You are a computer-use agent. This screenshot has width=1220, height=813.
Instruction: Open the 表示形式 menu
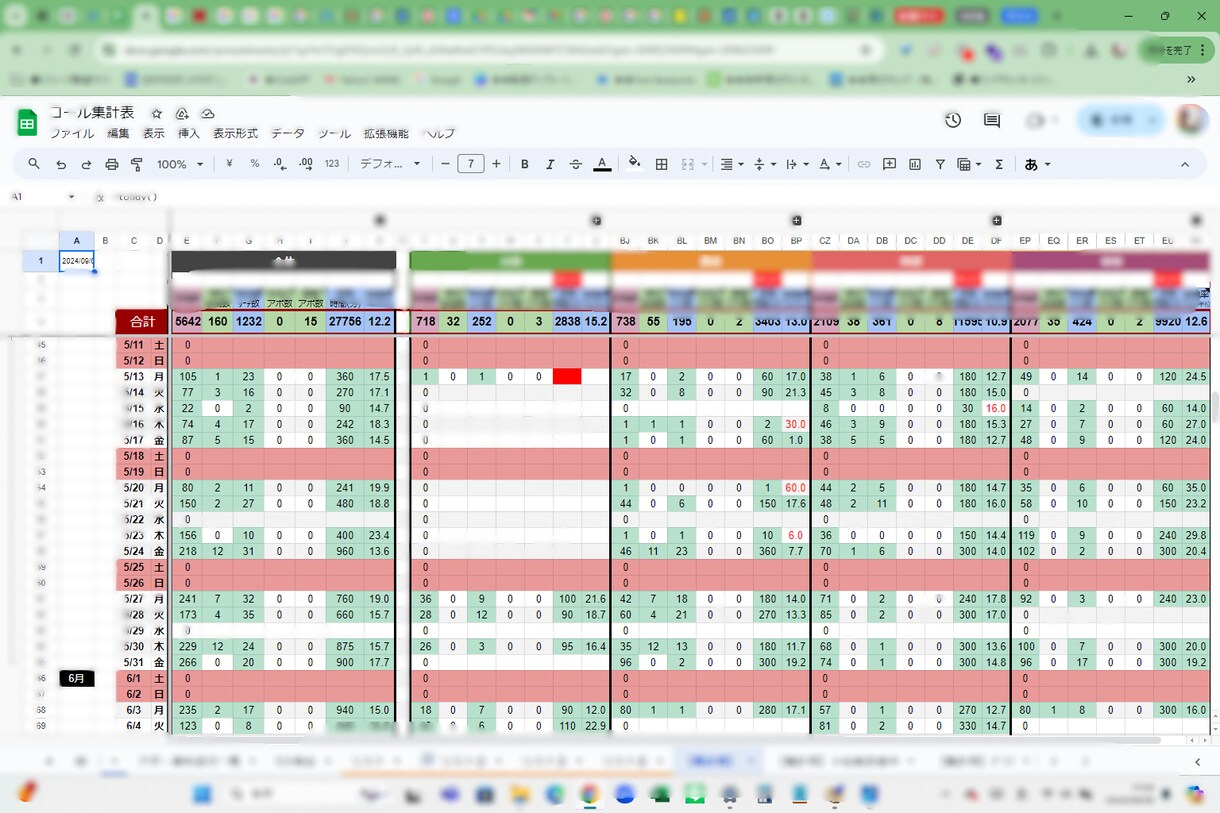pyautogui.click(x=235, y=133)
